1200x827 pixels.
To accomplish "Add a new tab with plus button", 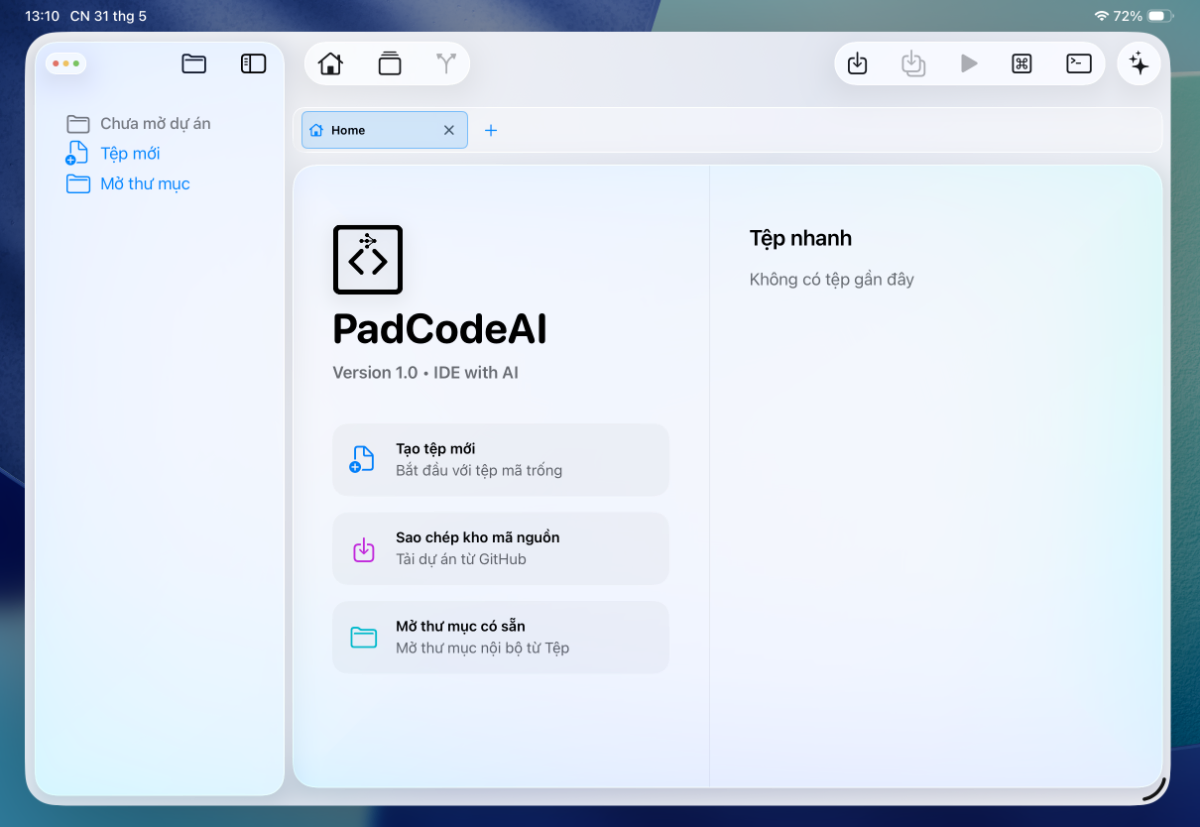I will click(491, 130).
